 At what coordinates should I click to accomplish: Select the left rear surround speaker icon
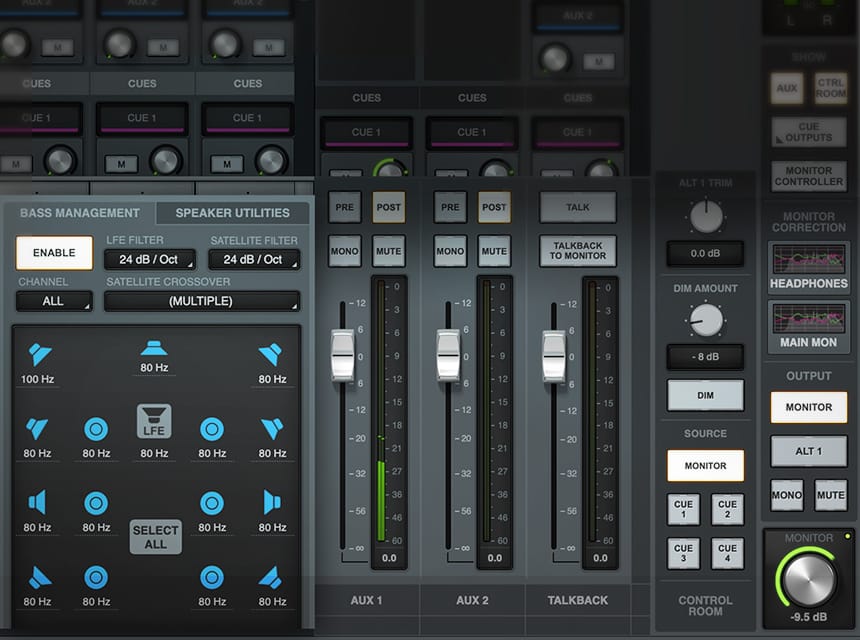click(x=39, y=577)
